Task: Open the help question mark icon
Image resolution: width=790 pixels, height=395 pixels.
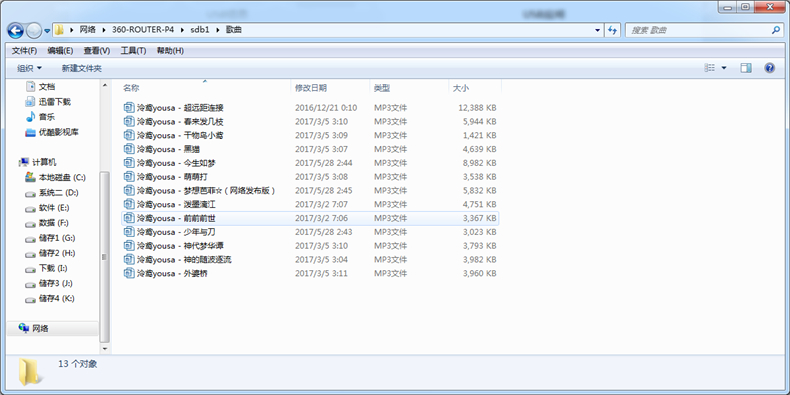Action: tap(769, 68)
